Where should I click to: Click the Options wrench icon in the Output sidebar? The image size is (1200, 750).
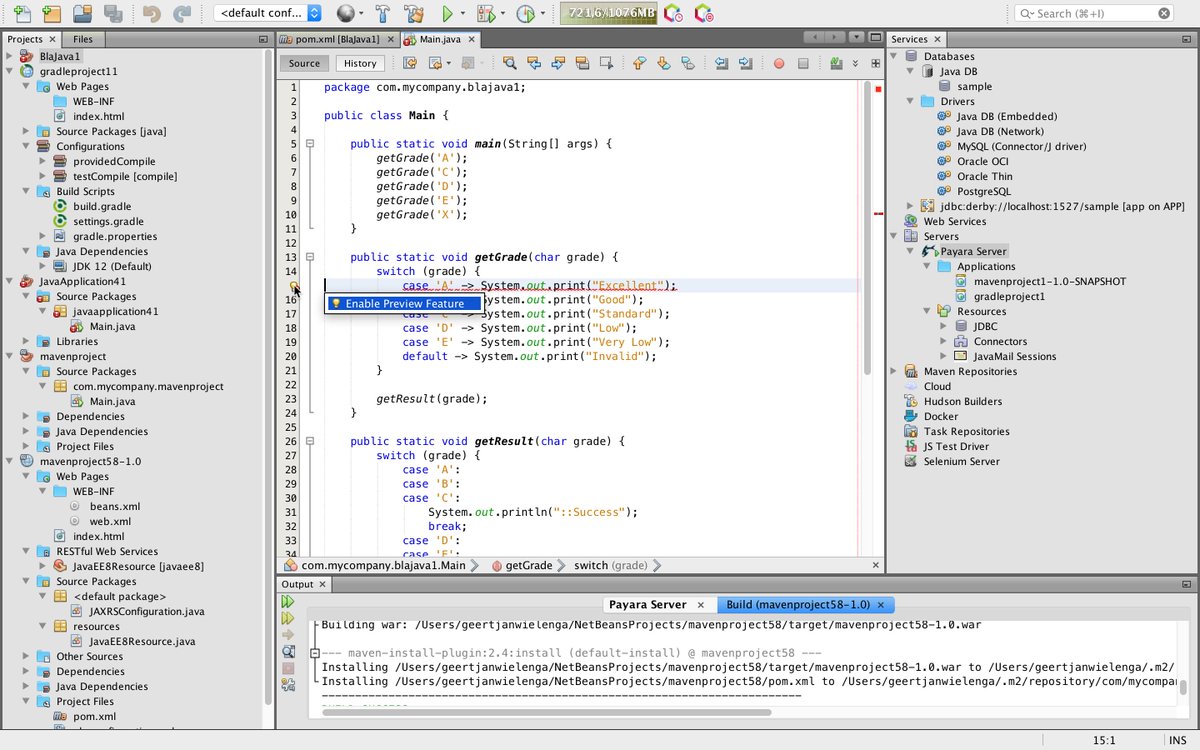288,684
